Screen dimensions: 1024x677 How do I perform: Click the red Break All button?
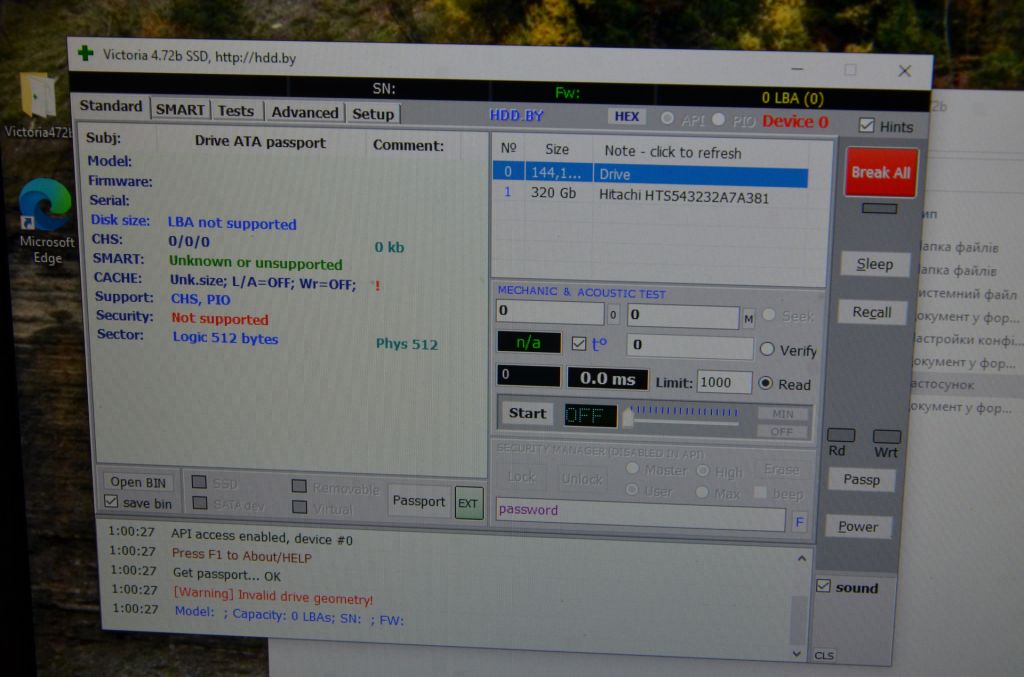point(880,172)
